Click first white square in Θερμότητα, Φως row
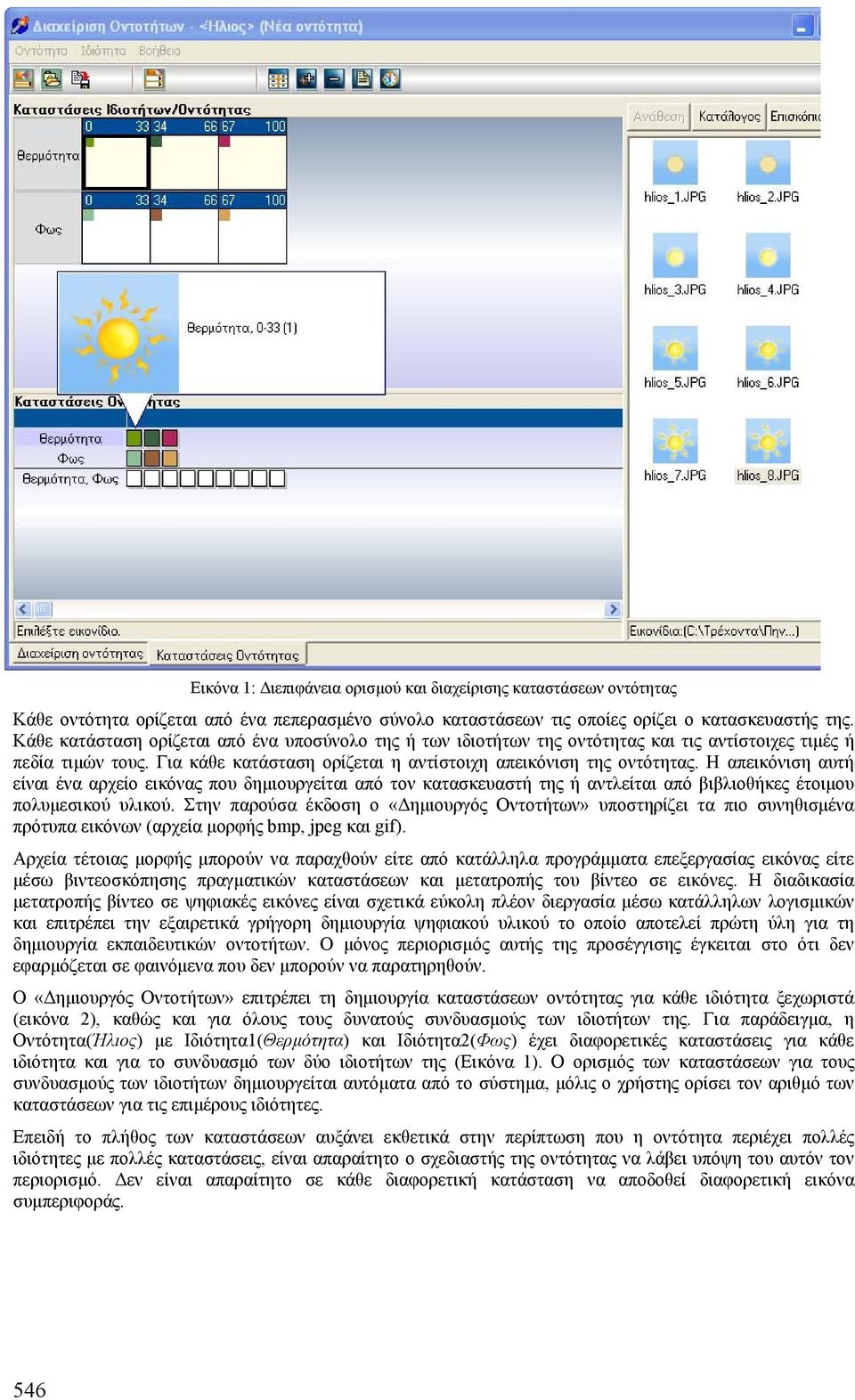Image resolution: width=855 pixels, height=1400 pixels. 134,478
